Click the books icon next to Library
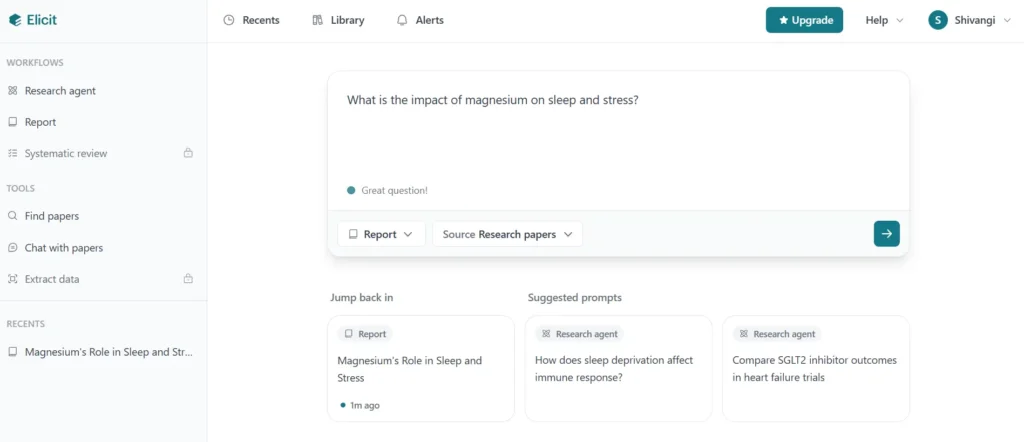Screen dimensions: 1024x442 coord(318,20)
